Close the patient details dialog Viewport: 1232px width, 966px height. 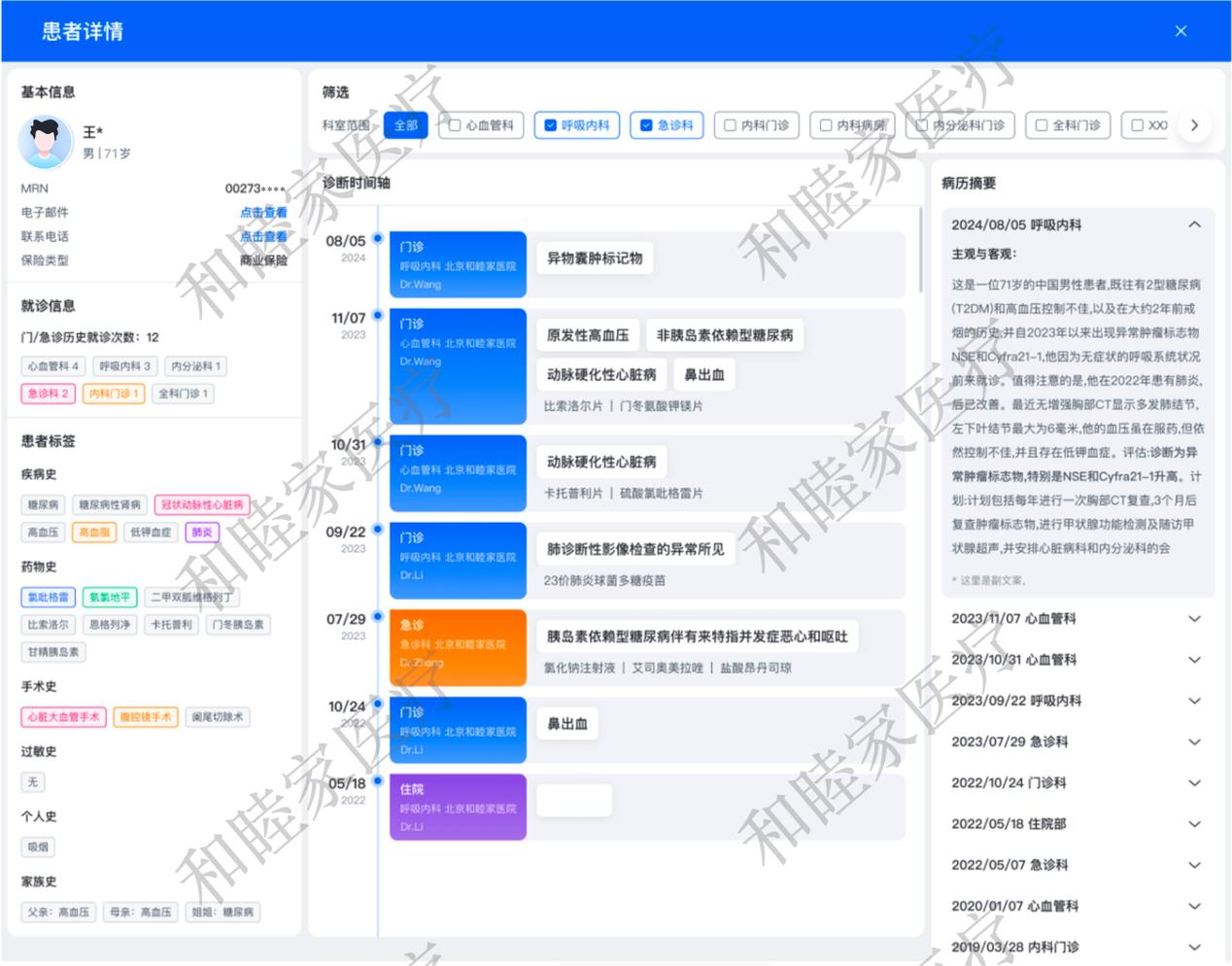coord(1181,31)
